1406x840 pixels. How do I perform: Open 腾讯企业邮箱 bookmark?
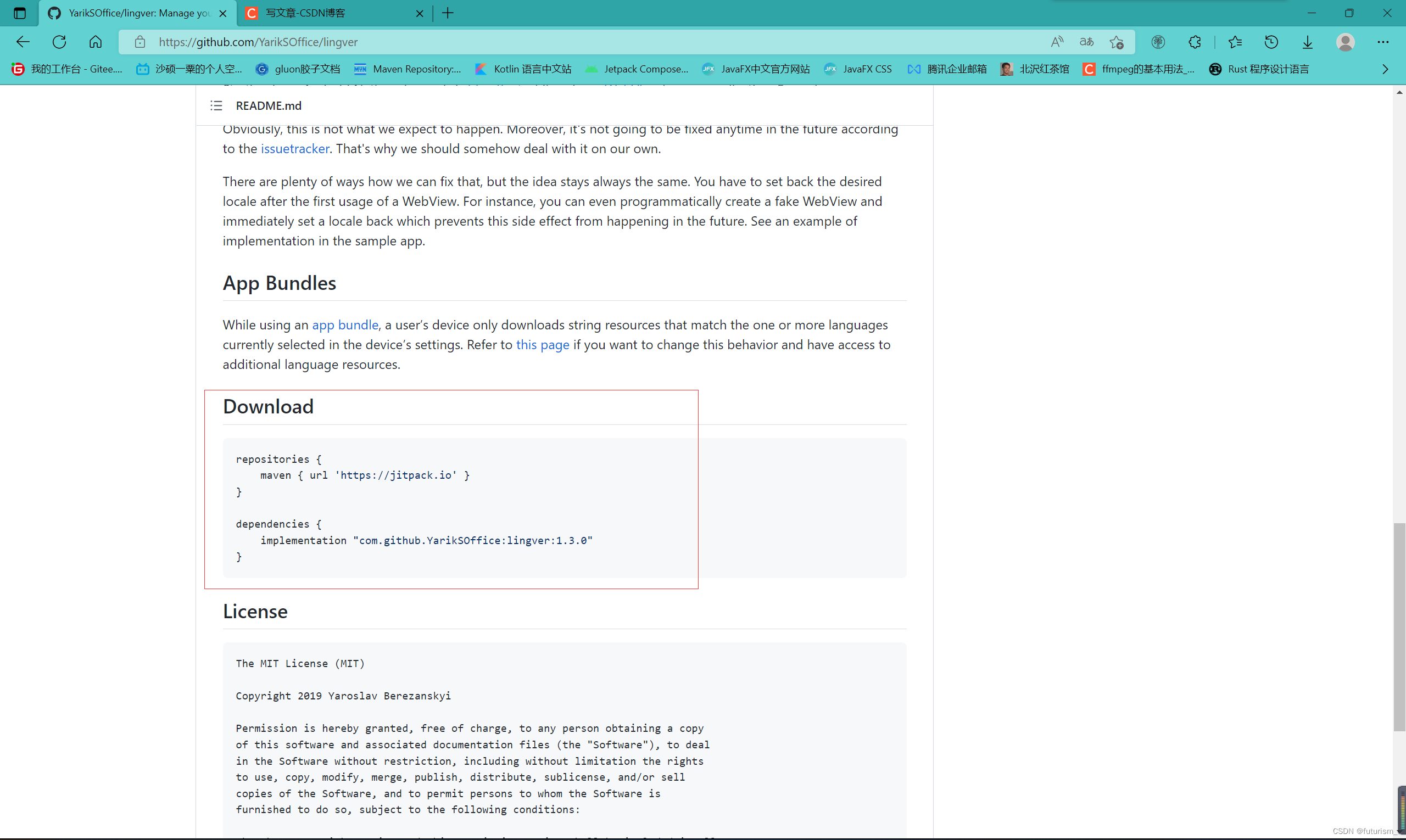point(947,69)
